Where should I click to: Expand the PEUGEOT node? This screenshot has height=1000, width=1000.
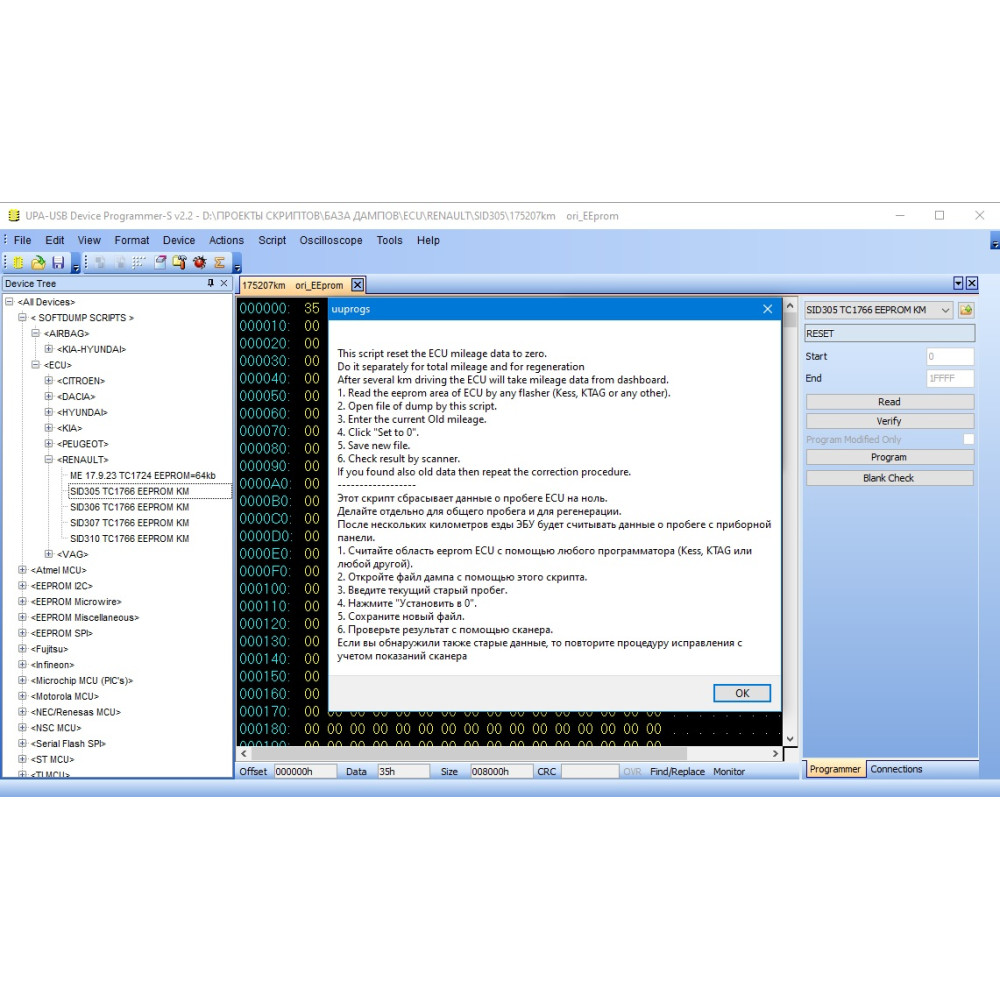click(x=48, y=443)
